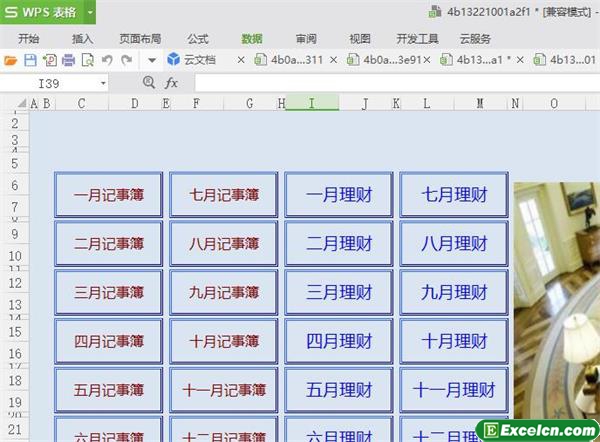Click the 十月记事簿 button
The width and height of the screenshot is (600, 442).
(224, 341)
